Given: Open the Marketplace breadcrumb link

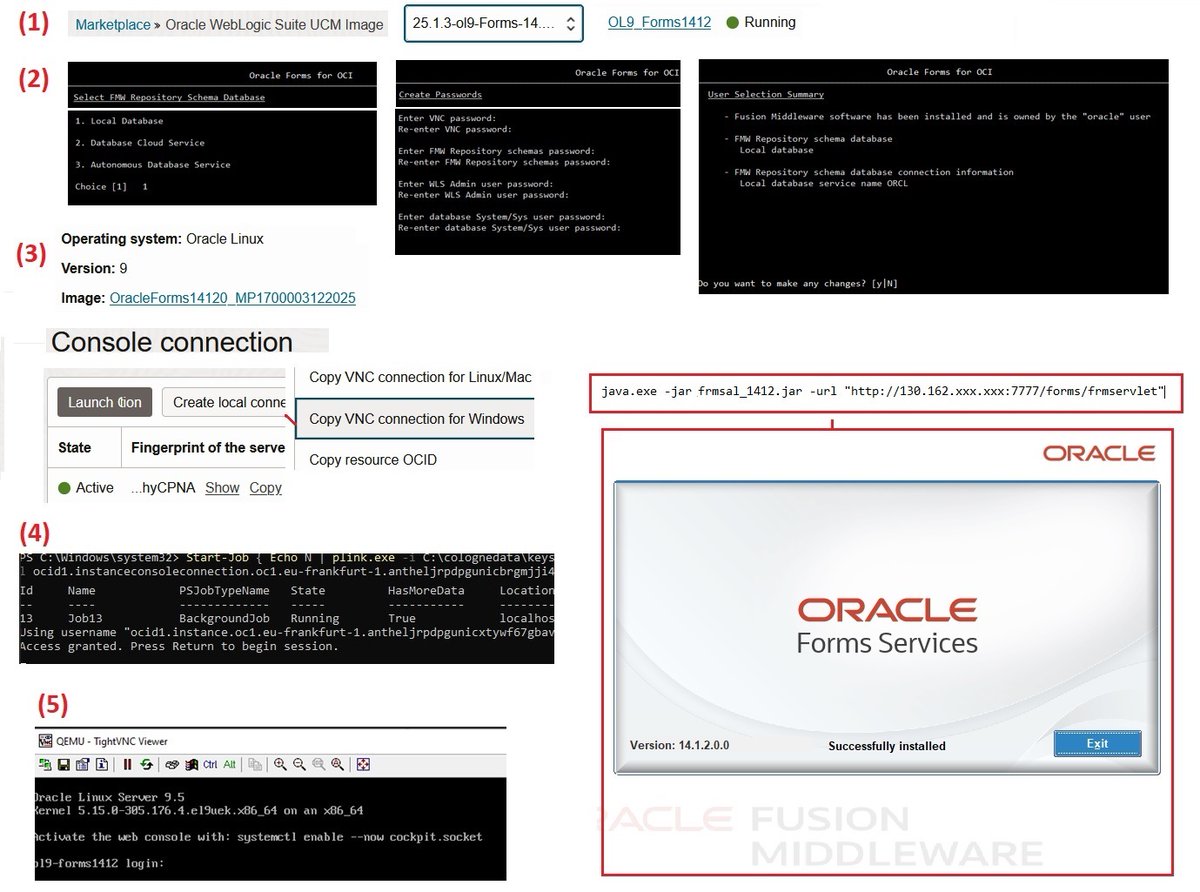Looking at the screenshot, I should [x=113, y=24].
